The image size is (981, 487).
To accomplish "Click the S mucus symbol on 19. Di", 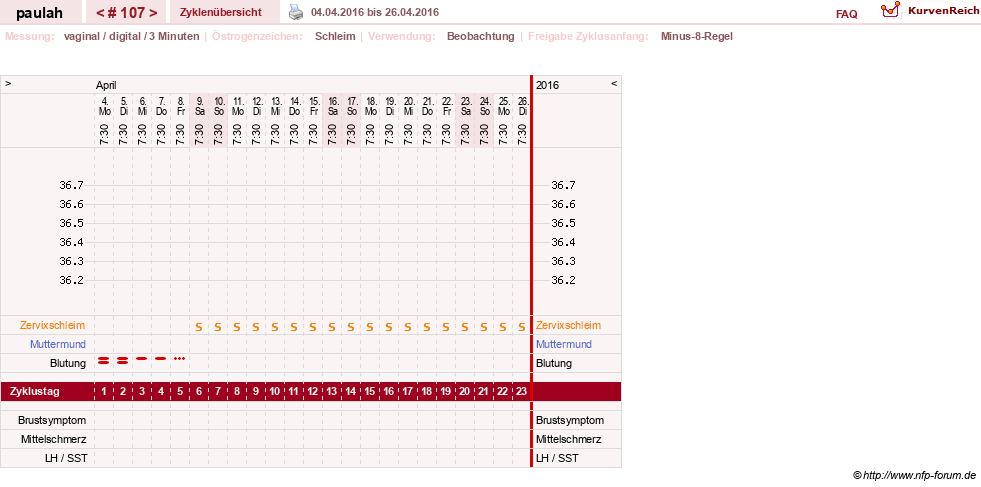I will pyautogui.click(x=389, y=326).
